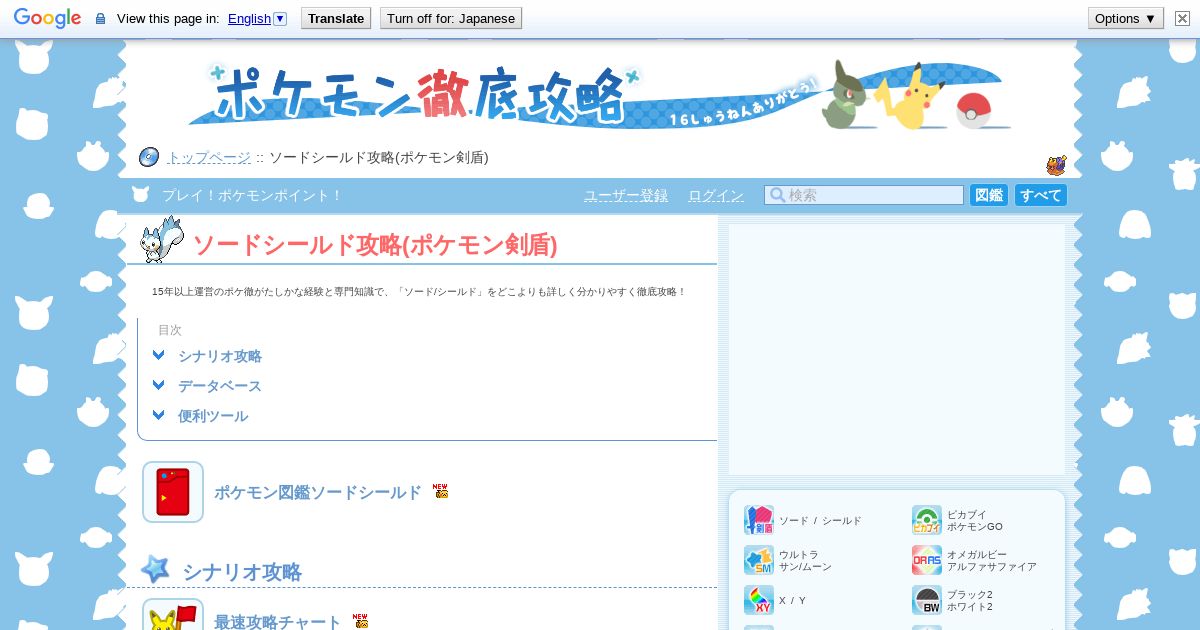The image size is (1200, 630).
Task: Click the Poké Ball image in header
Action: 973,110
